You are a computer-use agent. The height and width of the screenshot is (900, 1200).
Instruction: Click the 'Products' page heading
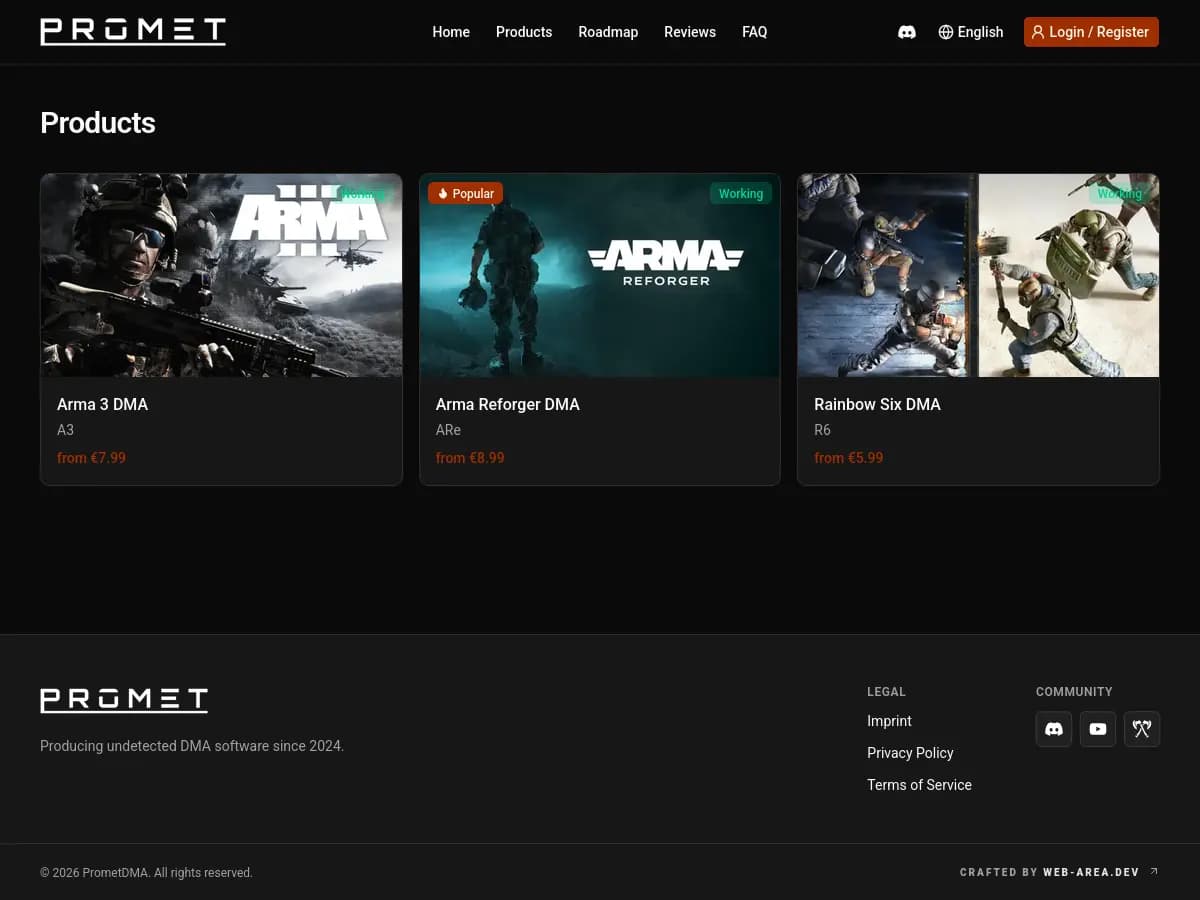[98, 123]
